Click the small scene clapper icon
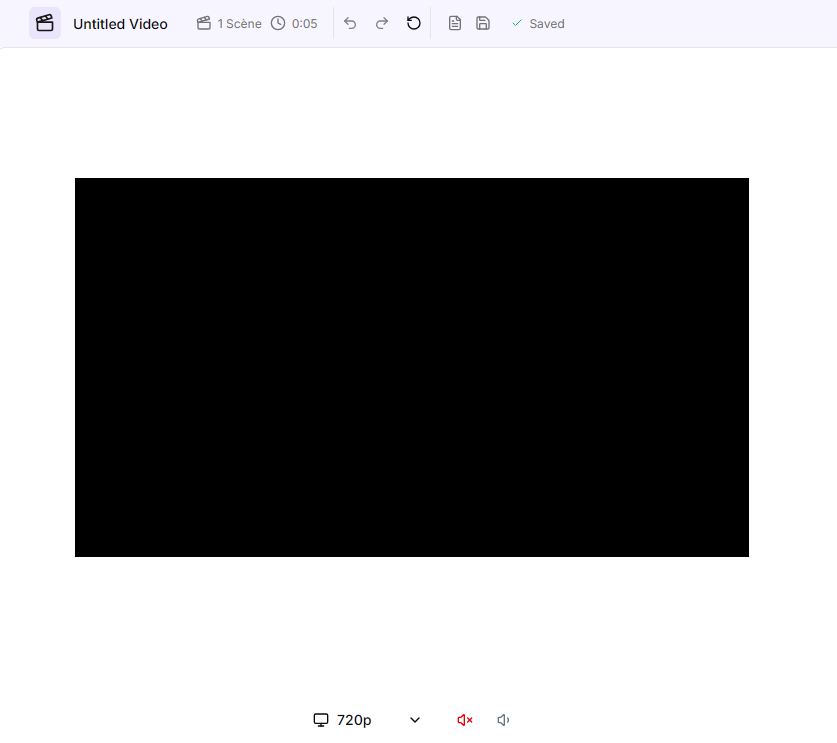The height and width of the screenshot is (743, 837). [203, 23]
